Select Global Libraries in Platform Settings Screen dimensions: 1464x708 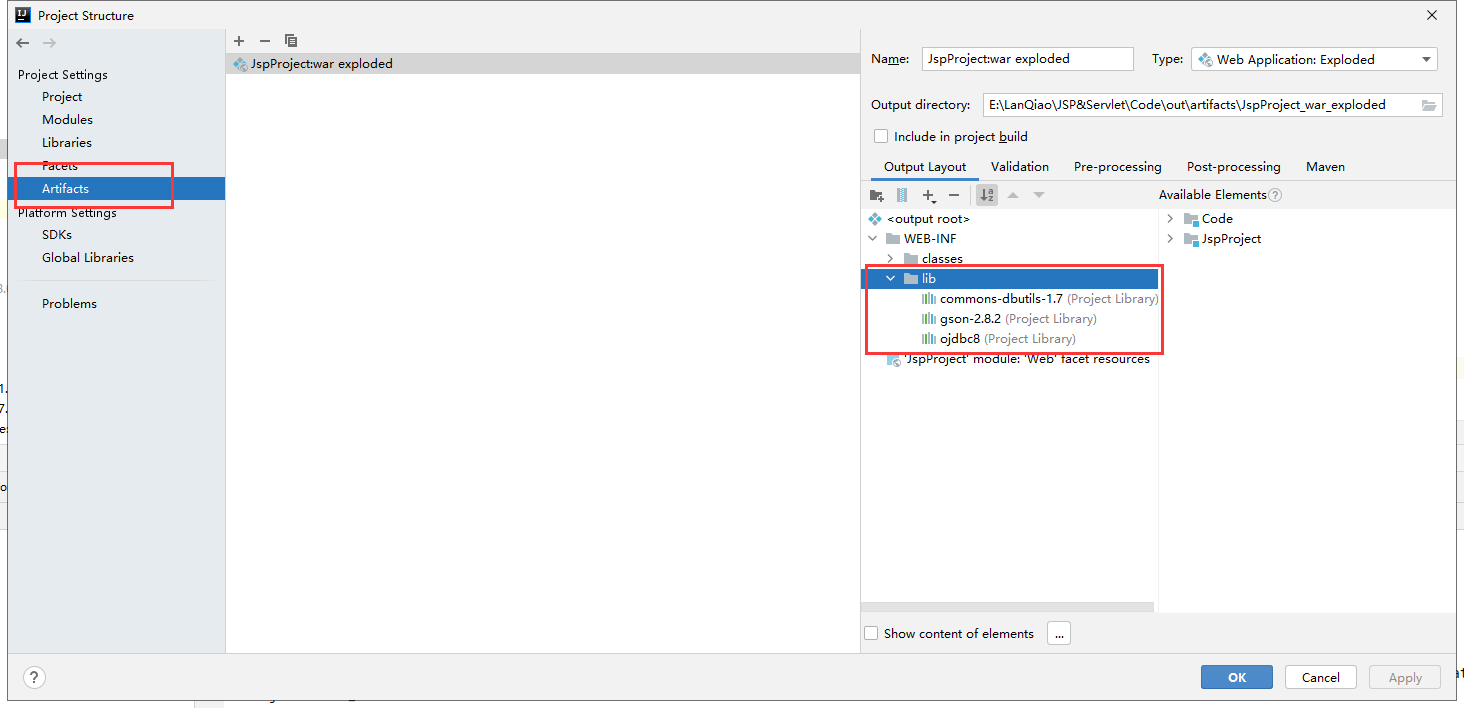coord(87,257)
